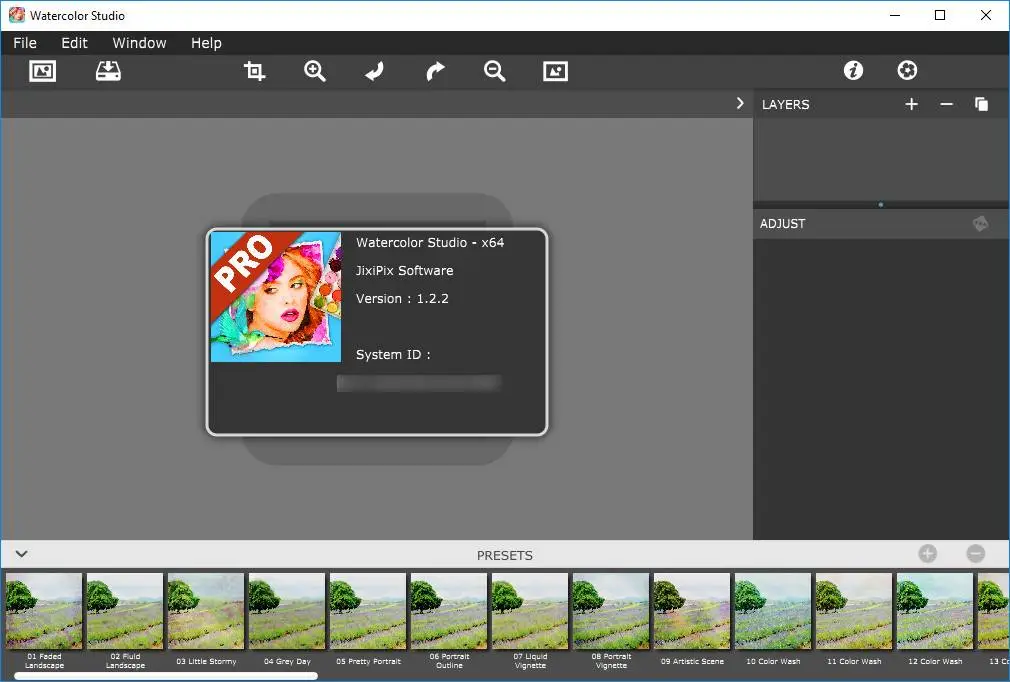Click the ADJUST panel header

(783, 223)
